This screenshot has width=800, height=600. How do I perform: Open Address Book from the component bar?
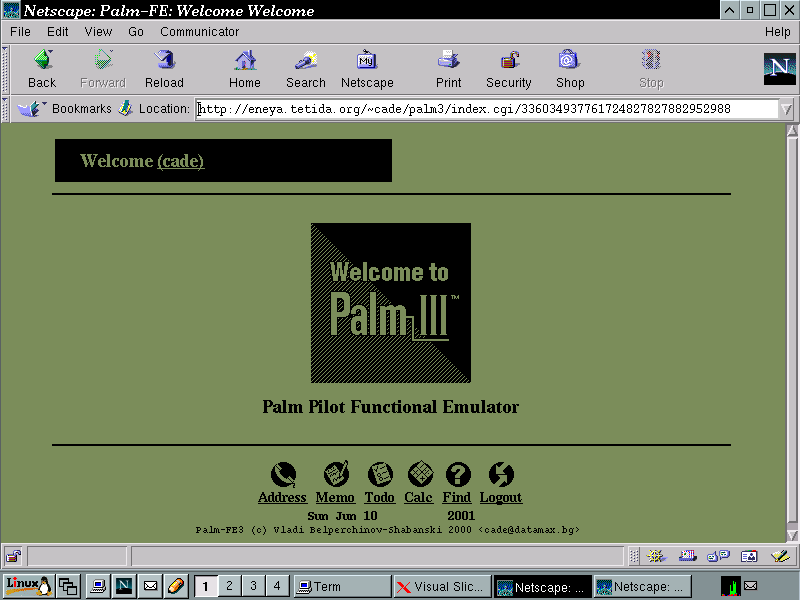pos(749,556)
